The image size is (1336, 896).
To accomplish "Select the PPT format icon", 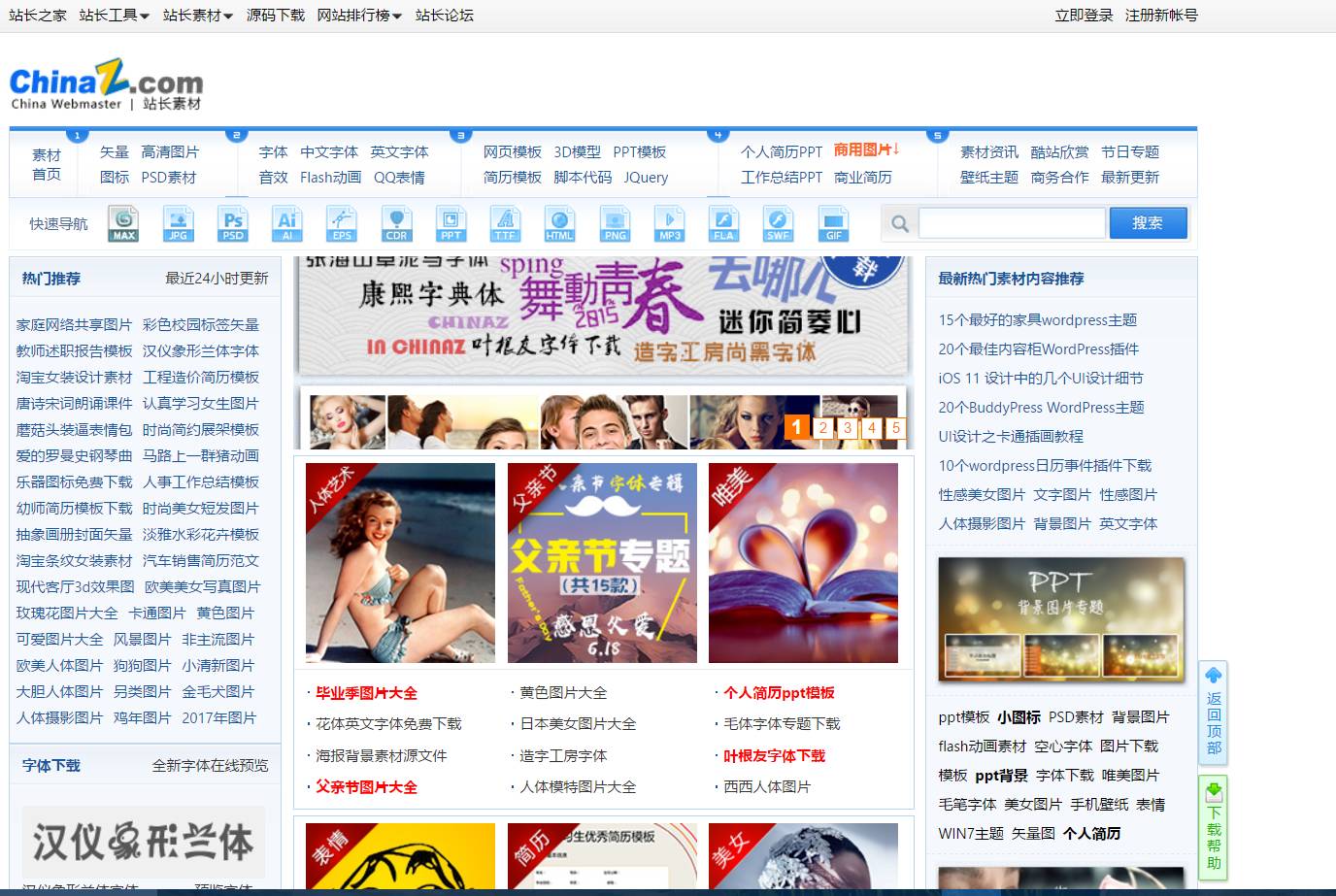I will (x=451, y=223).
